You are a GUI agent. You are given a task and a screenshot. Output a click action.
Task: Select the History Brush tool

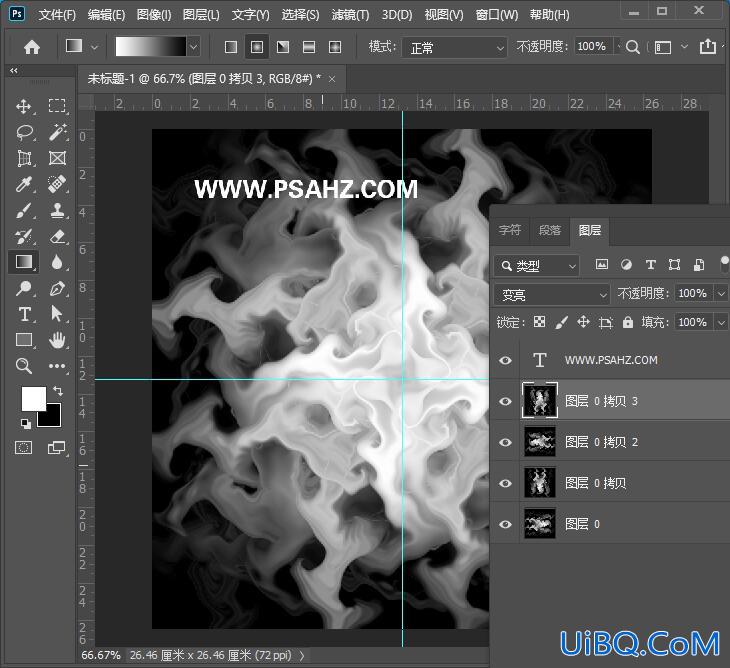pyautogui.click(x=23, y=236)
